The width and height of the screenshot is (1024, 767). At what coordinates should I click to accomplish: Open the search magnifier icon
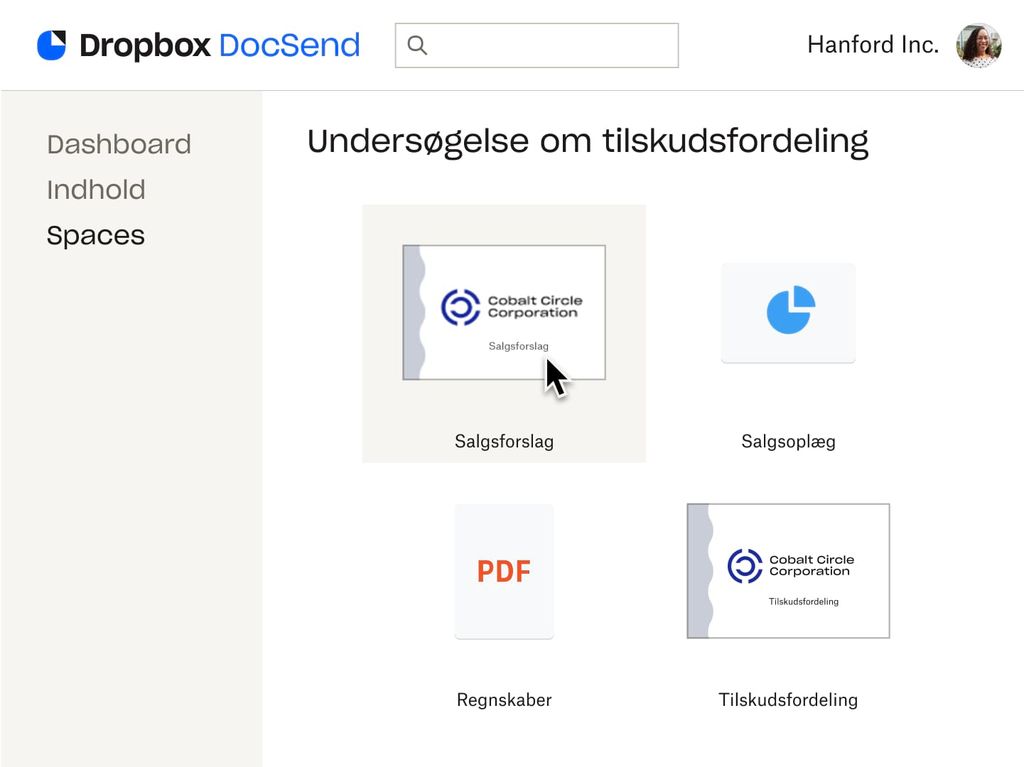[x=416, y=44]
